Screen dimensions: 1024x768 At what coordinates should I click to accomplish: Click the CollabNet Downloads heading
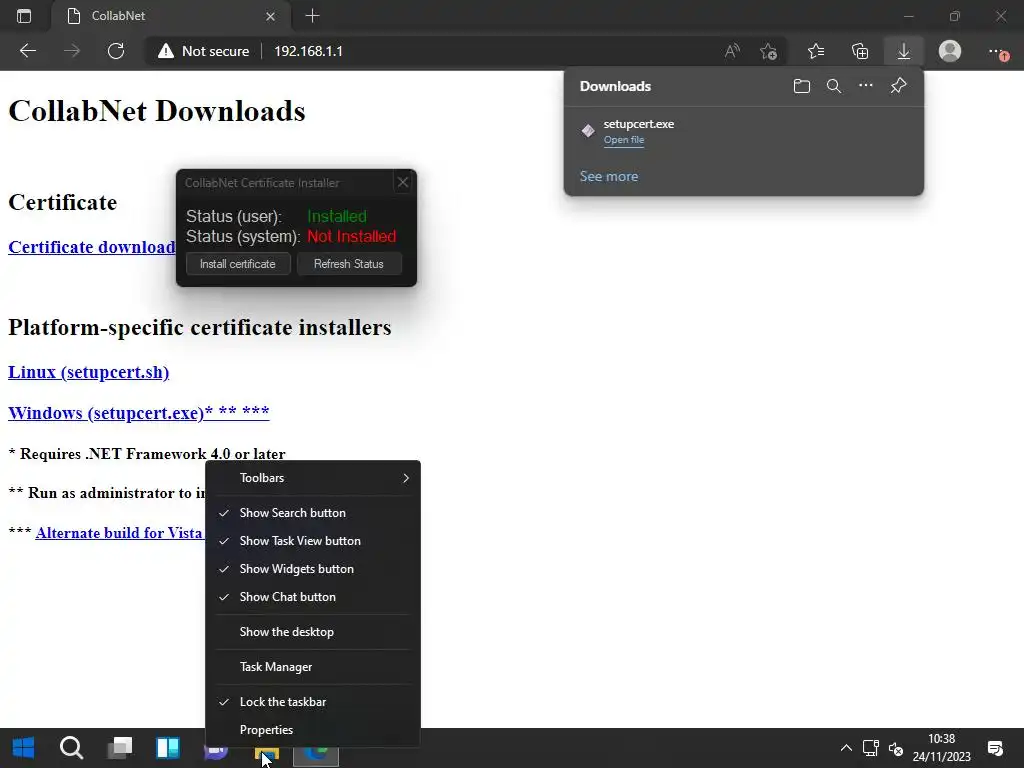[157, 111]
